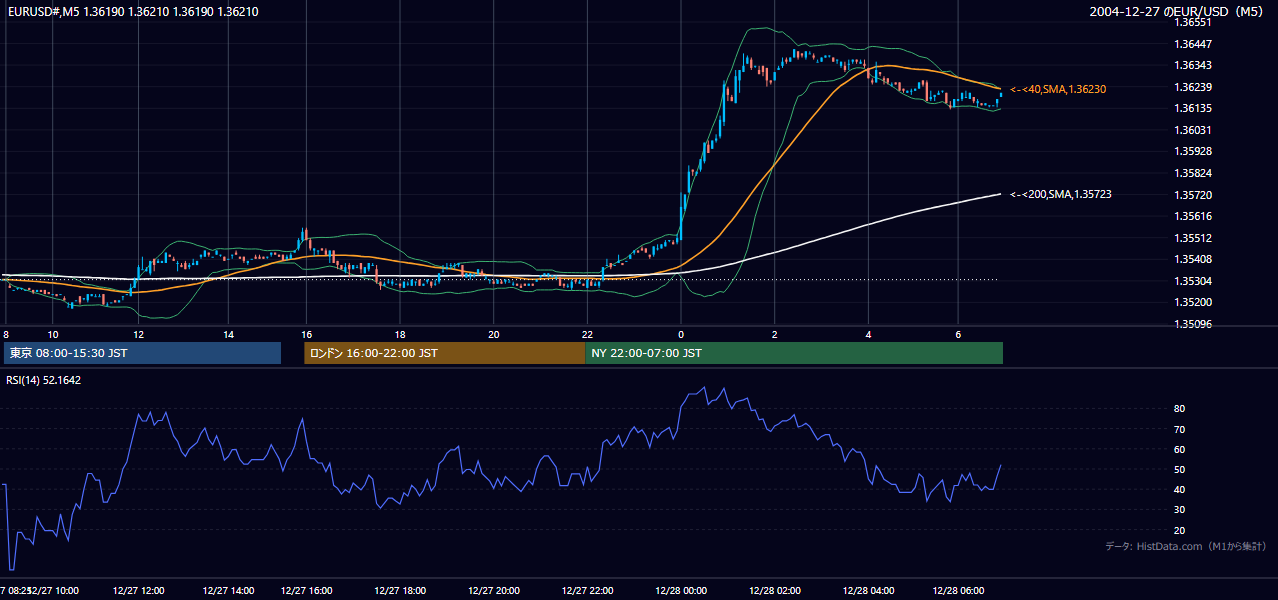
Task: Click price axis label 1.36135
Action: pyautogui.click(x=1193, y=108)
